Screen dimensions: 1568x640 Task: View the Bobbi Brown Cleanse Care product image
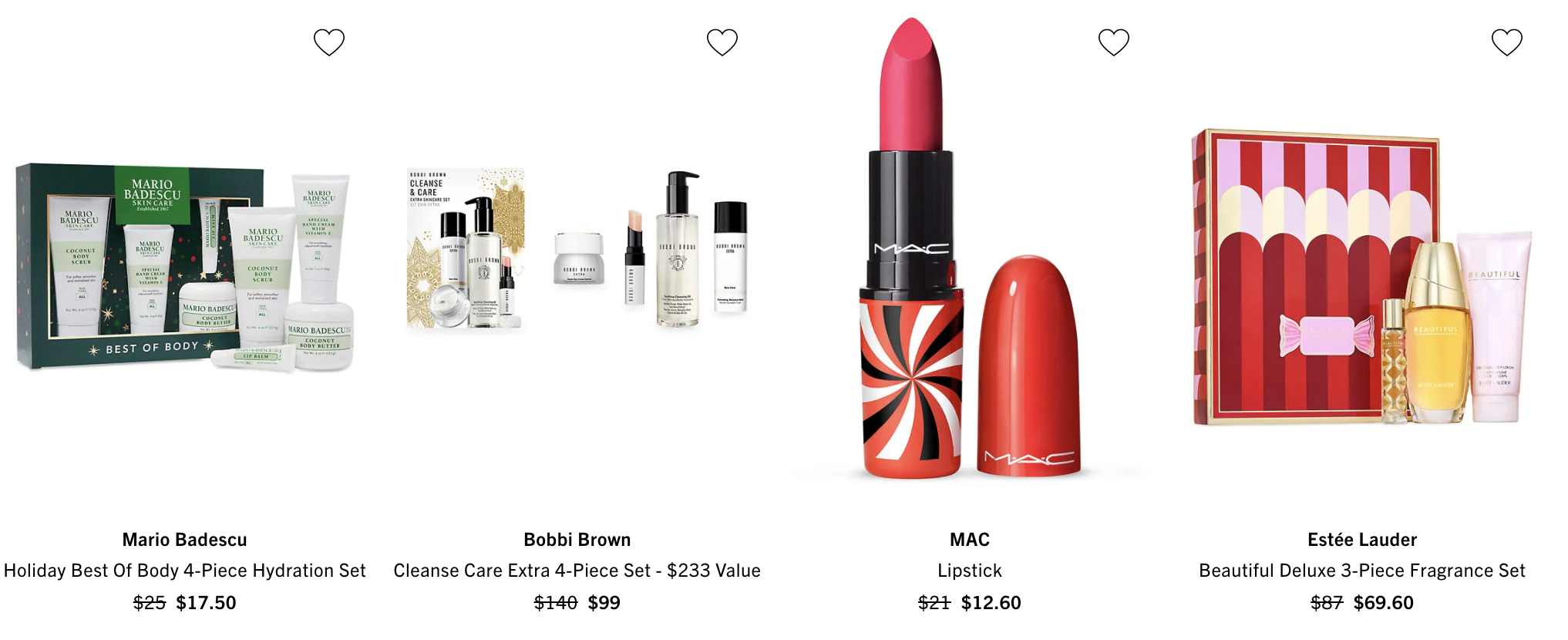[x=577, y=249]
